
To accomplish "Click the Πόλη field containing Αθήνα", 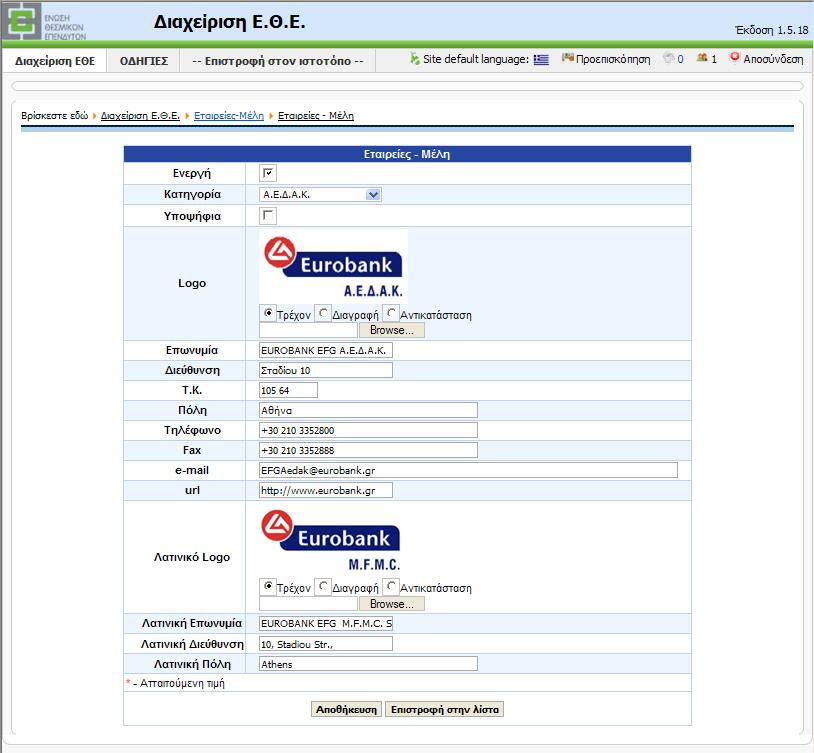I will [368, 410].
